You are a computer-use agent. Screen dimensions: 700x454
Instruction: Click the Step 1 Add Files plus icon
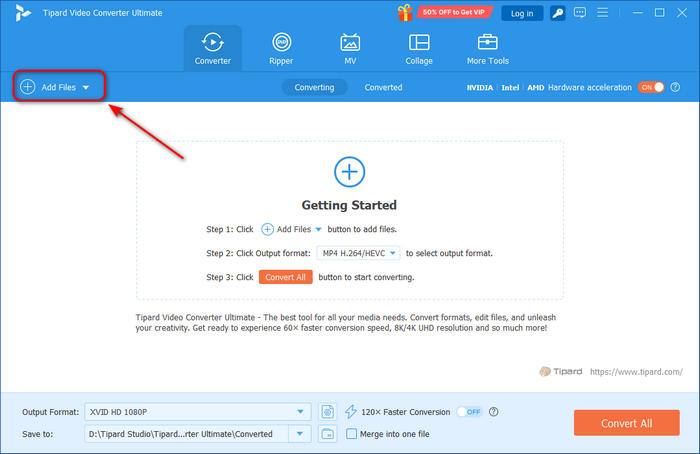(267, 229)
